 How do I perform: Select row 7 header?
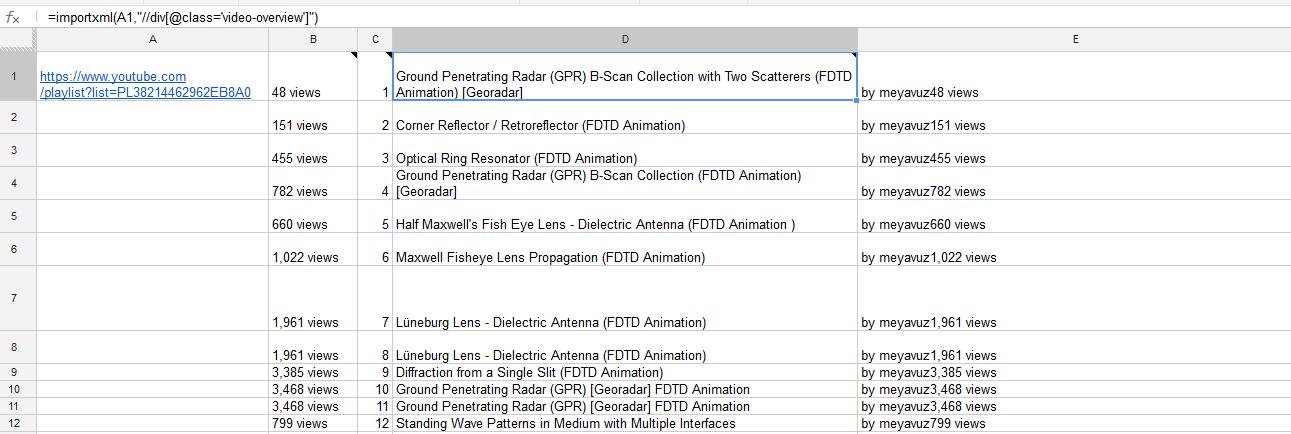click(18, 298)
